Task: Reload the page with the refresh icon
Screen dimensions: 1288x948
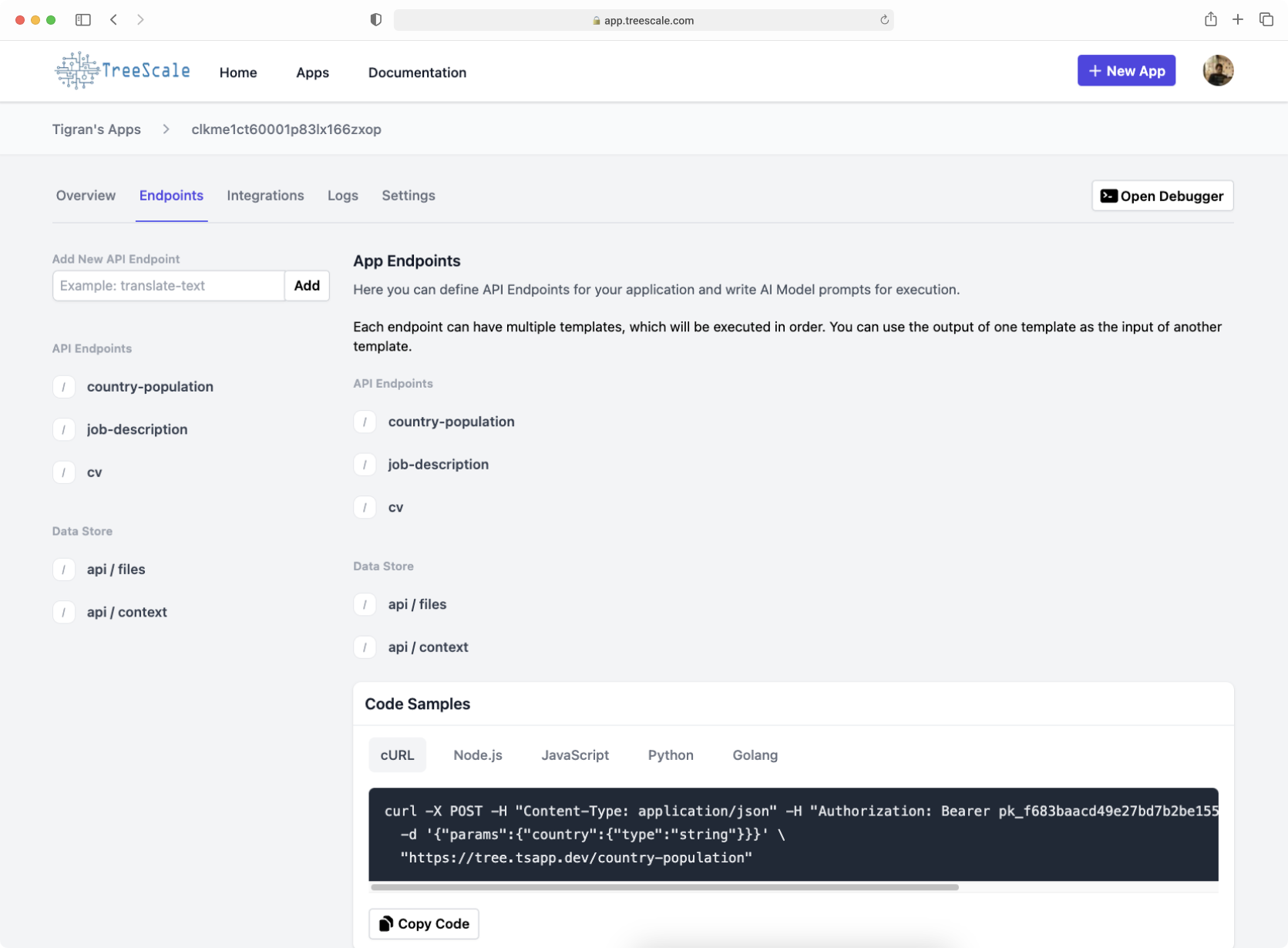Action: [x=884, y=20]
